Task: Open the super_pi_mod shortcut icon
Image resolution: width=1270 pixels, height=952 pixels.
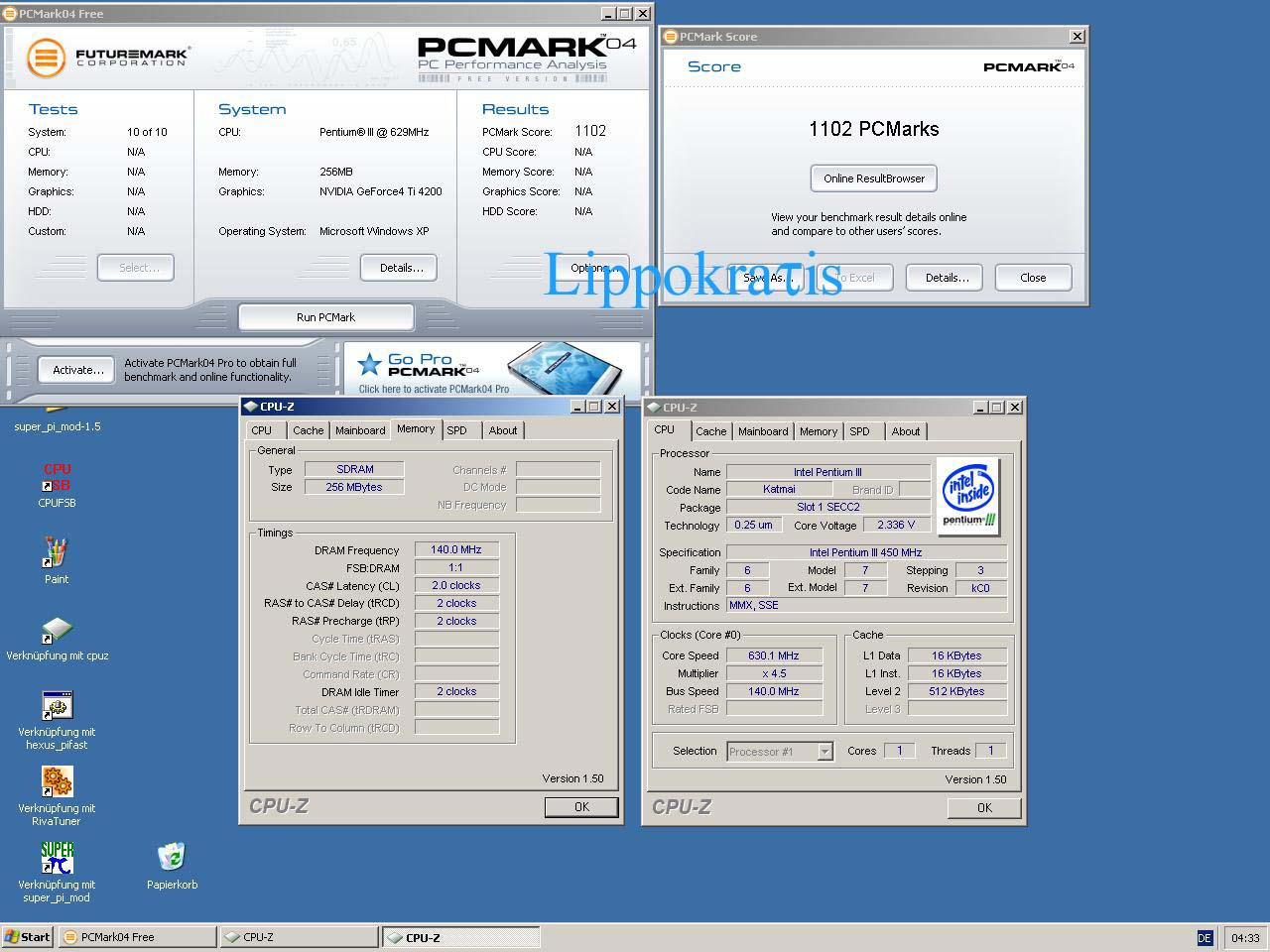Action: click(x=57, y=858)
